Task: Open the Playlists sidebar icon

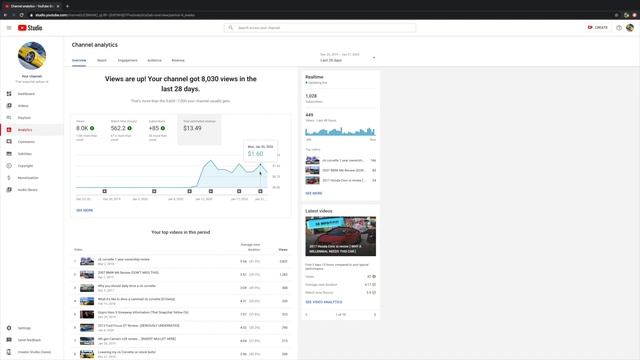Action: tap(9, 118)
